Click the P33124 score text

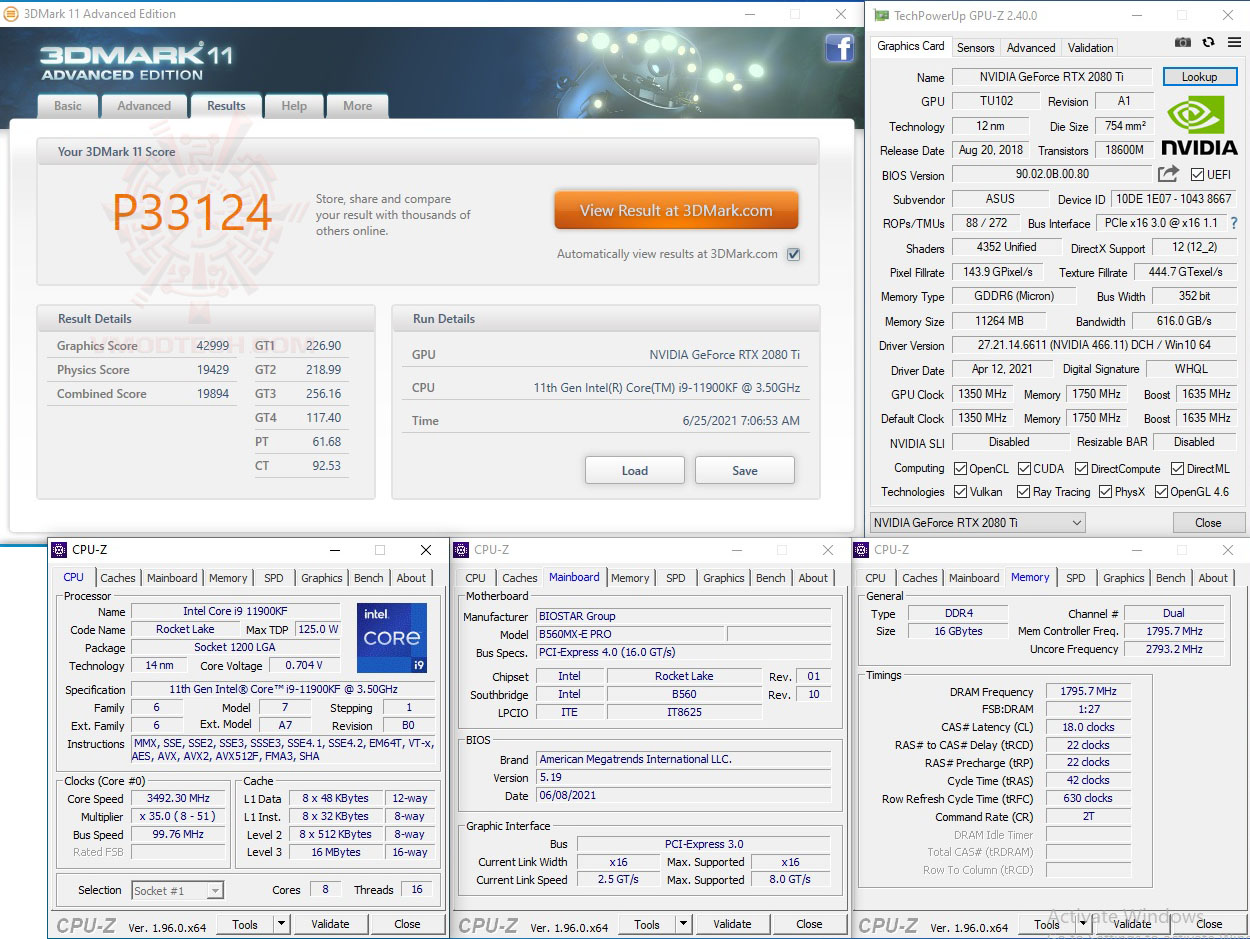(x=192, y=212)
